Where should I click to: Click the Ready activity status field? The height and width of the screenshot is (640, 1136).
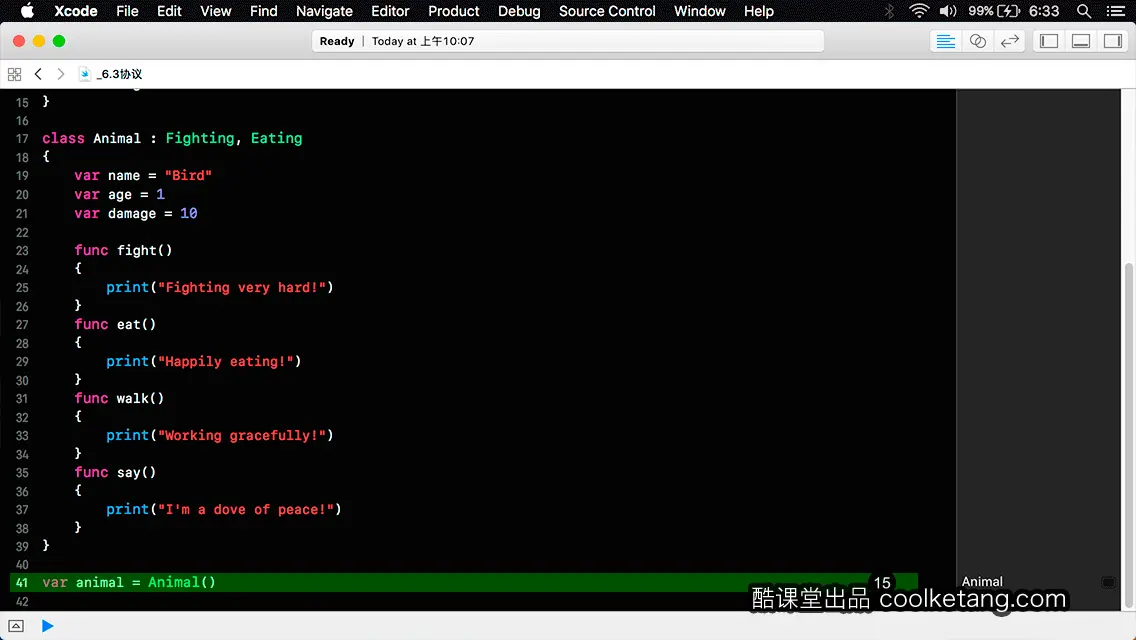(x=568, y=41)
